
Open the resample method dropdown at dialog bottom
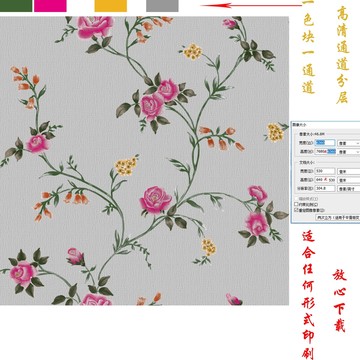click(338, 217)
